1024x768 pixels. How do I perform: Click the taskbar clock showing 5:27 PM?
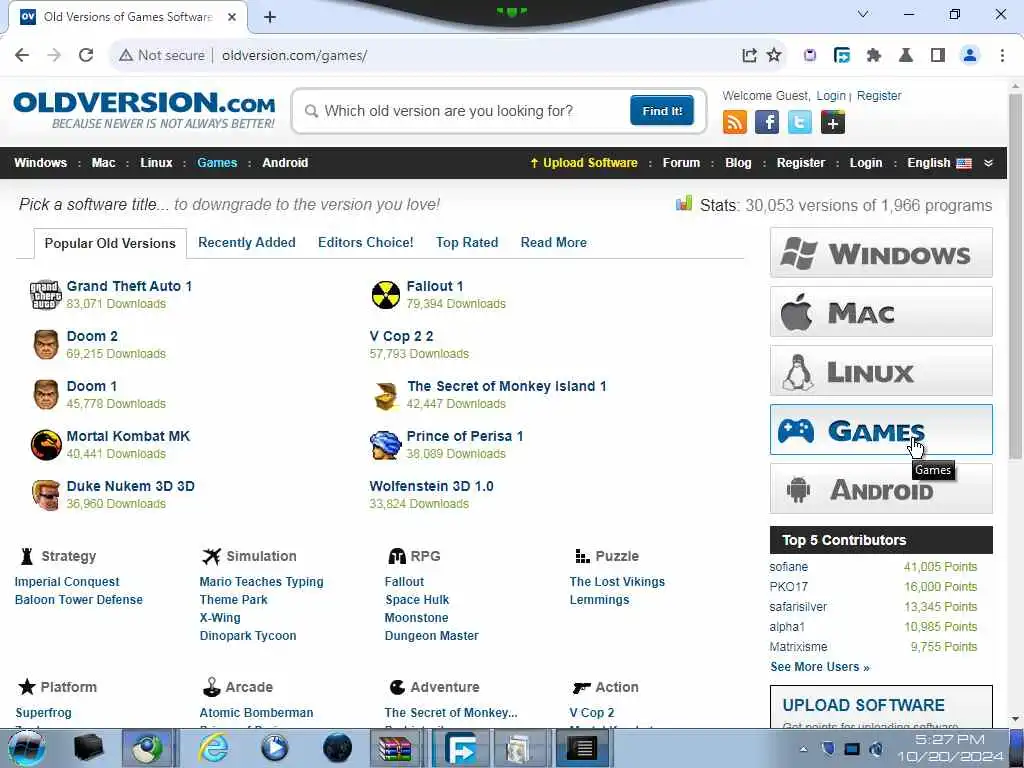[x=950, y=748]
